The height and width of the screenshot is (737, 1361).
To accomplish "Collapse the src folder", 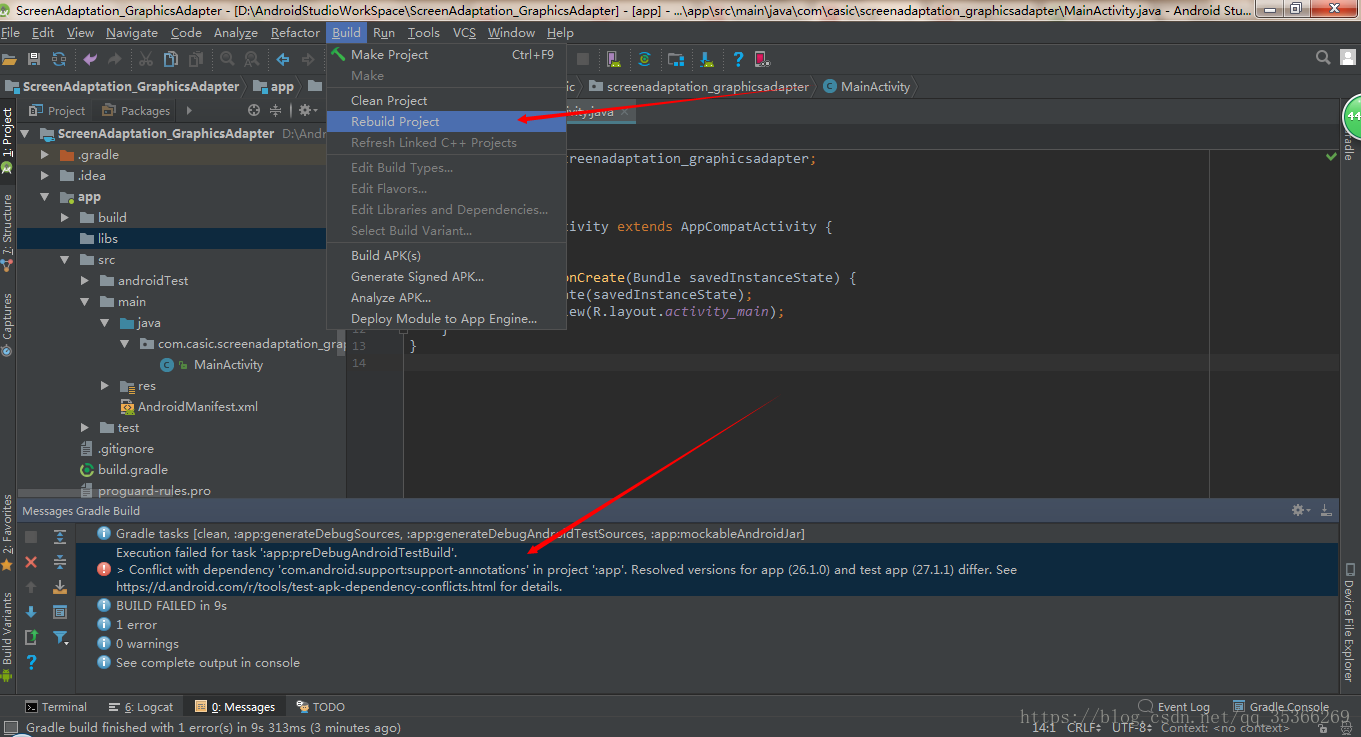I will click(x=65, y=260).
